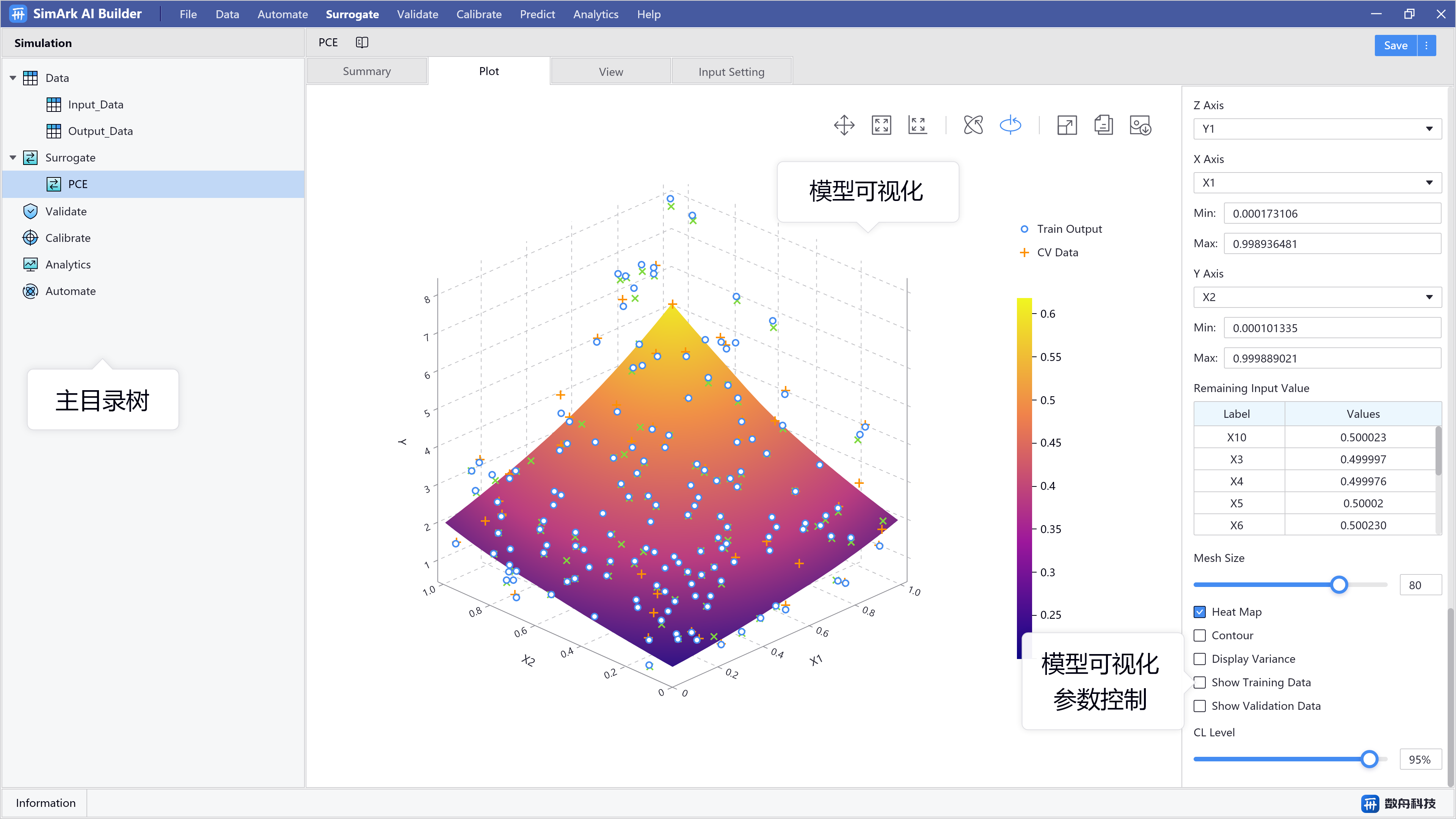1456x819 pixels.
Task: Open the Information panel at bottom
Action: coord(45,803)
